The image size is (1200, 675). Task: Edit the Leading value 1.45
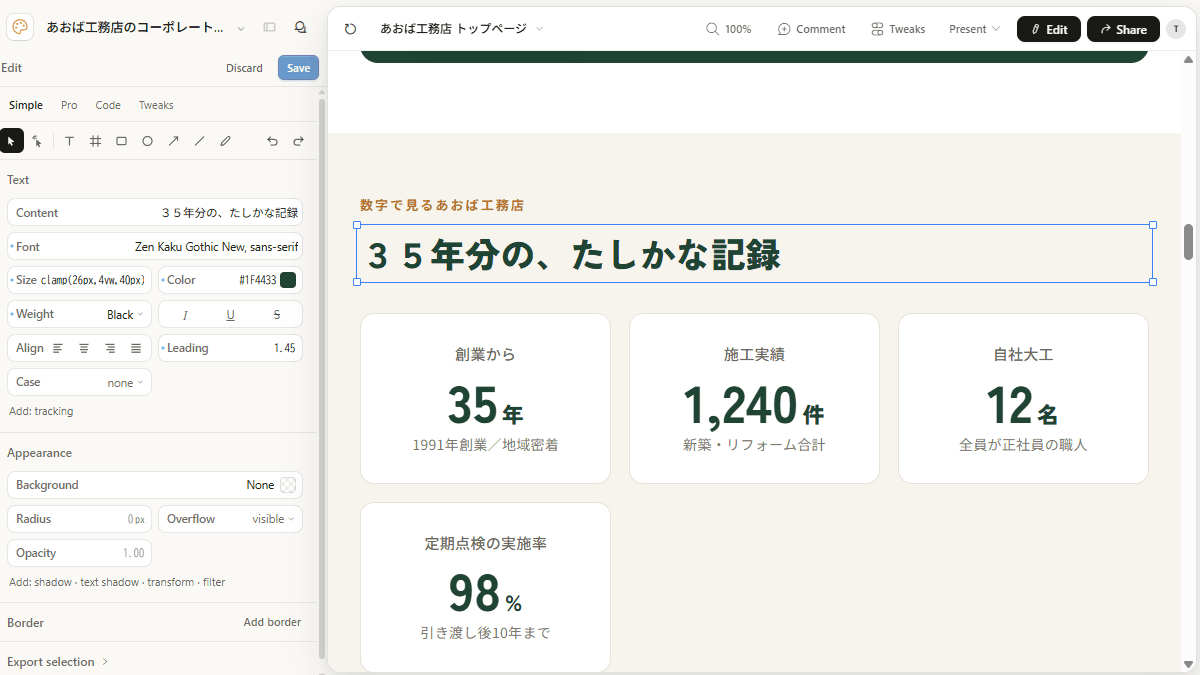(230, 348)
